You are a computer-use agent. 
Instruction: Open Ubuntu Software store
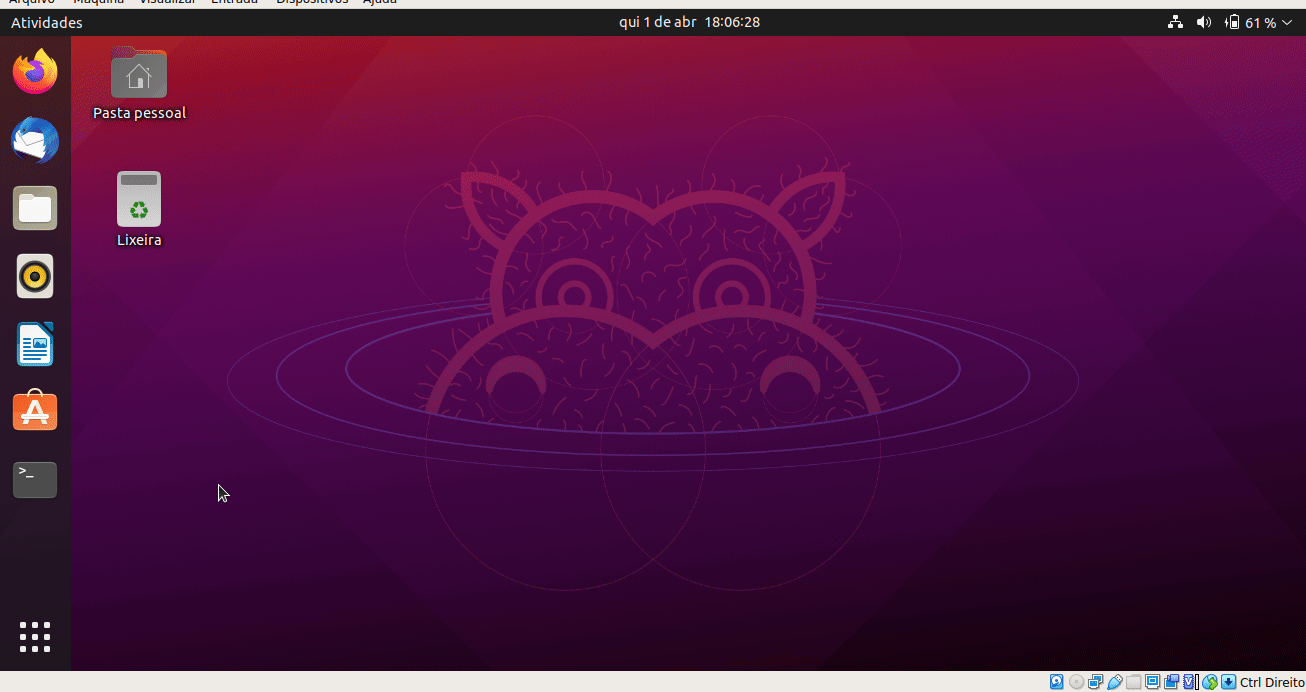(35, 411)
